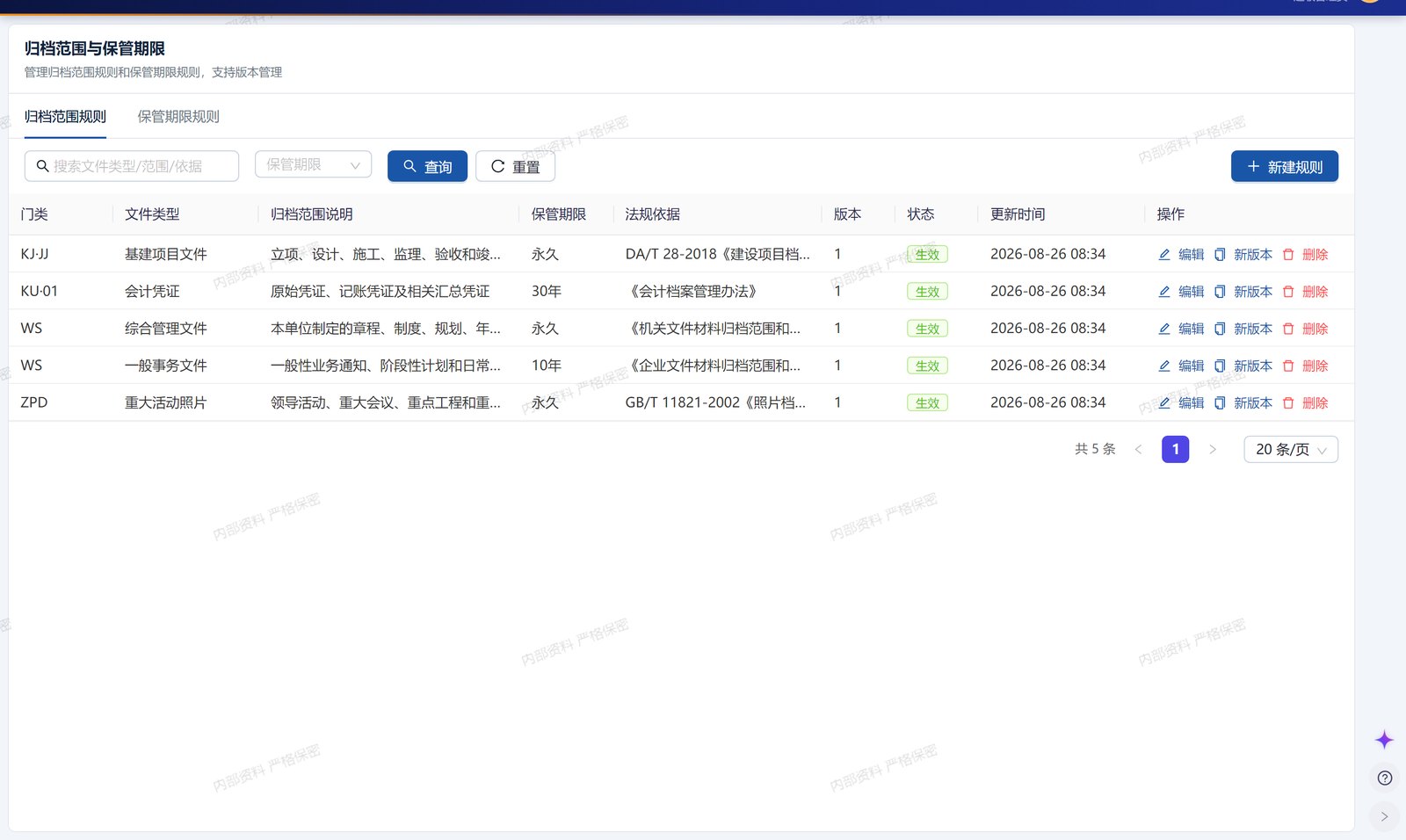Click the trash icon for 一般事务文件 row

[1288, 366]
